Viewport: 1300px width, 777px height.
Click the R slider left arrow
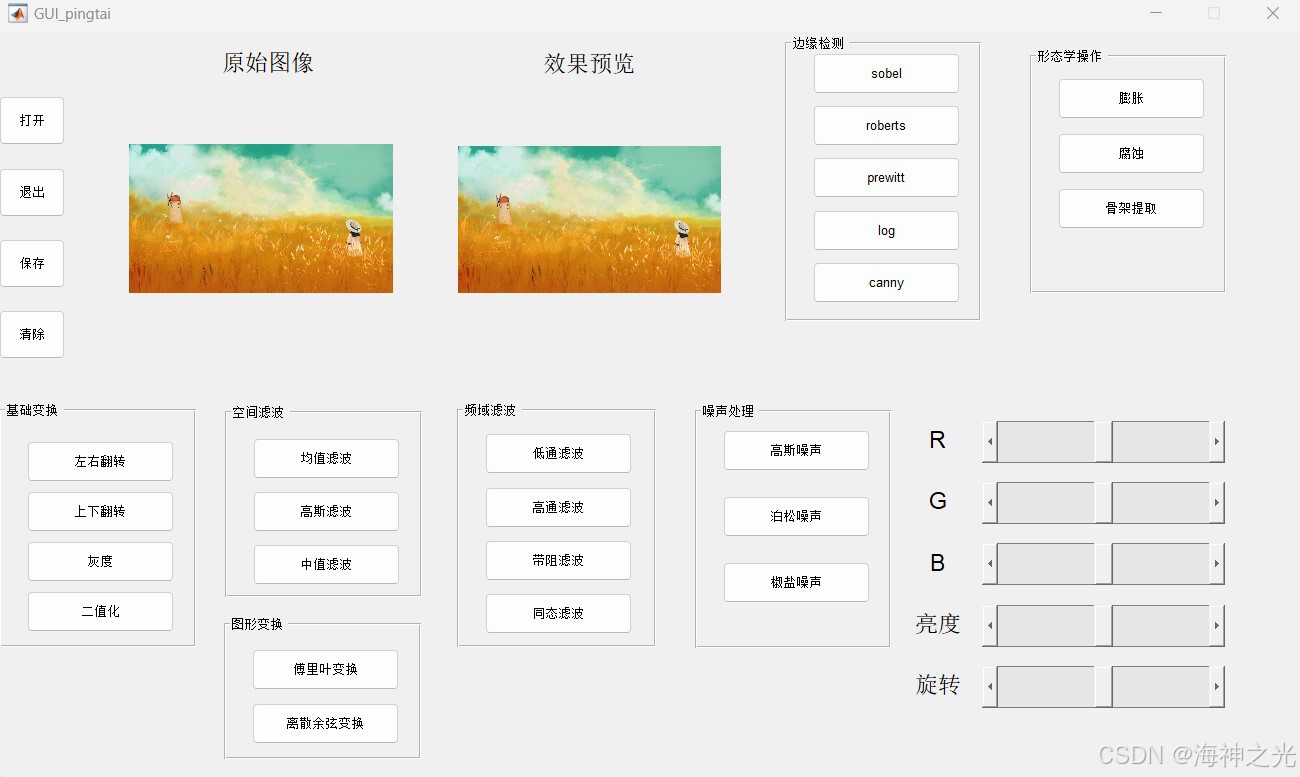pos(990,441)
